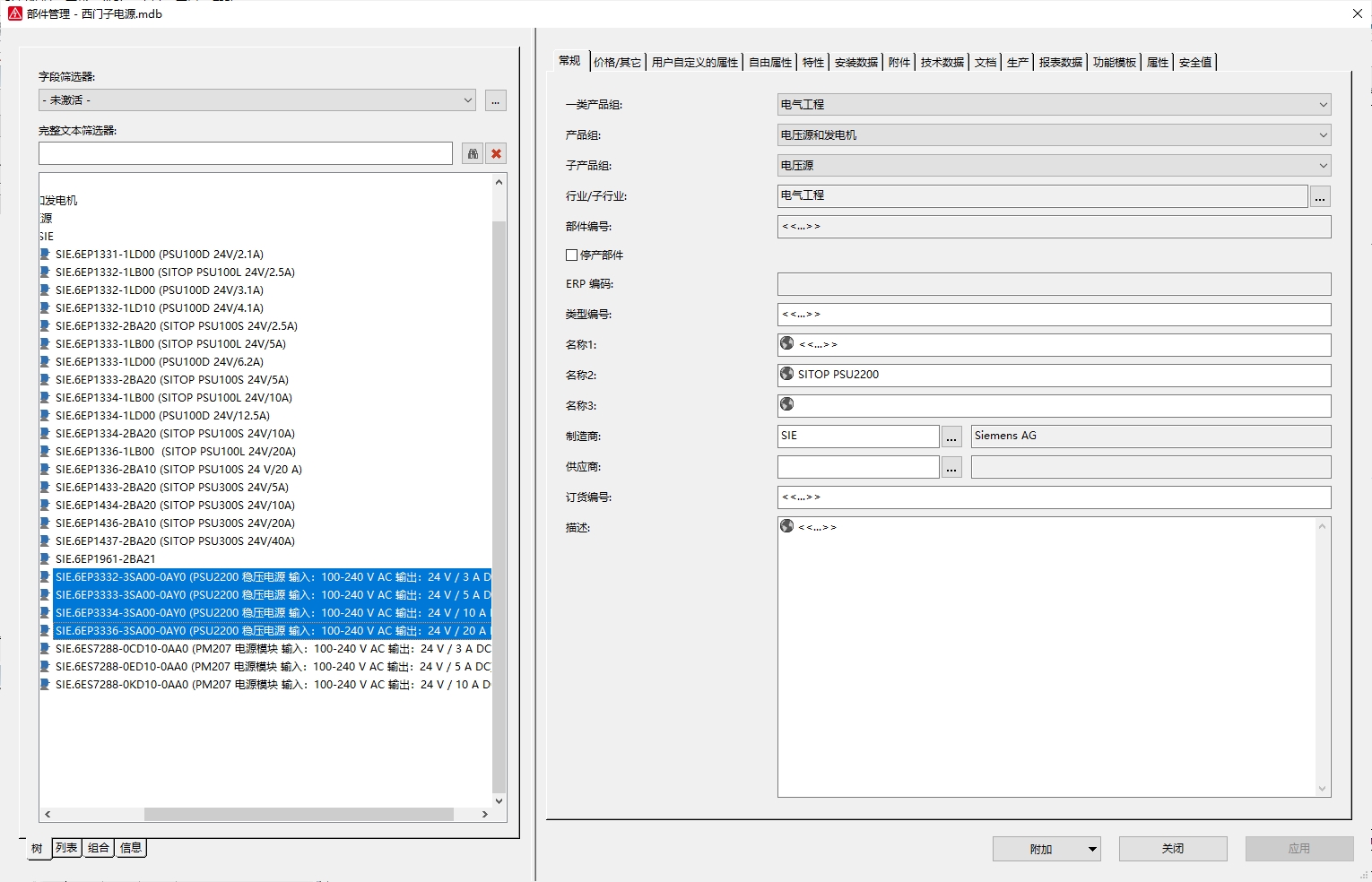Click the field filter ... button
Screen dimensions: 1372x882
[x=496, y=100]
